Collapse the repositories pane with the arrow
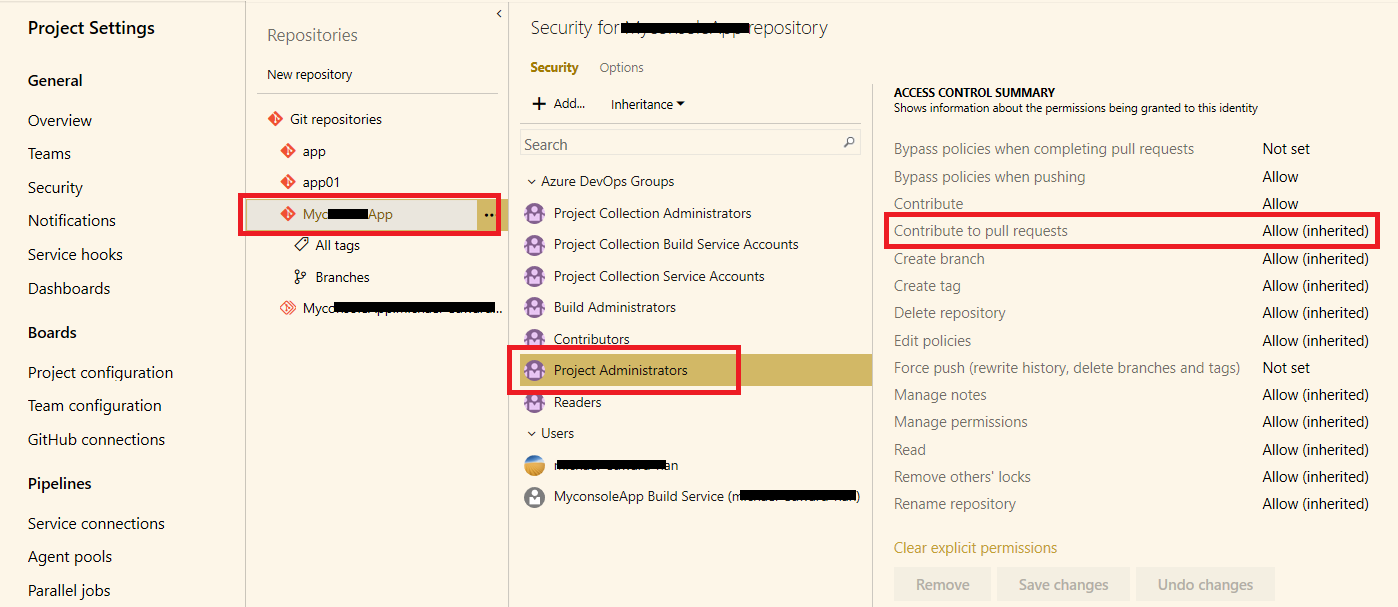The image size is (1398, 607). click(x=499, y=13)
